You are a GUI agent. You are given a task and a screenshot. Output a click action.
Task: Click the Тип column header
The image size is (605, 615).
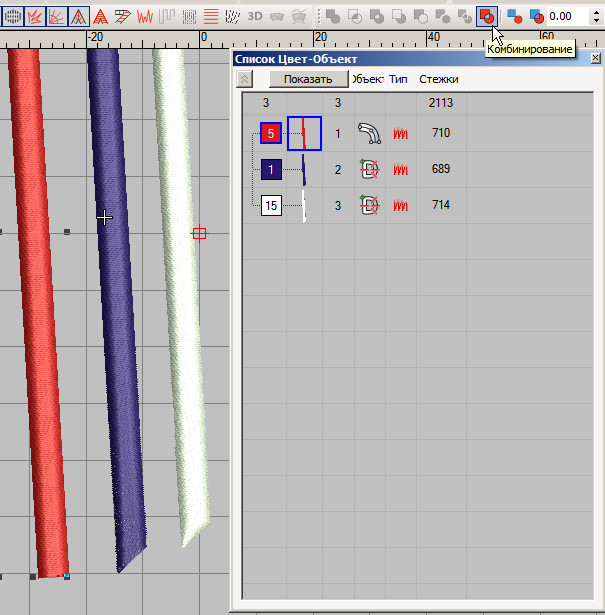(x=398, y=78)
